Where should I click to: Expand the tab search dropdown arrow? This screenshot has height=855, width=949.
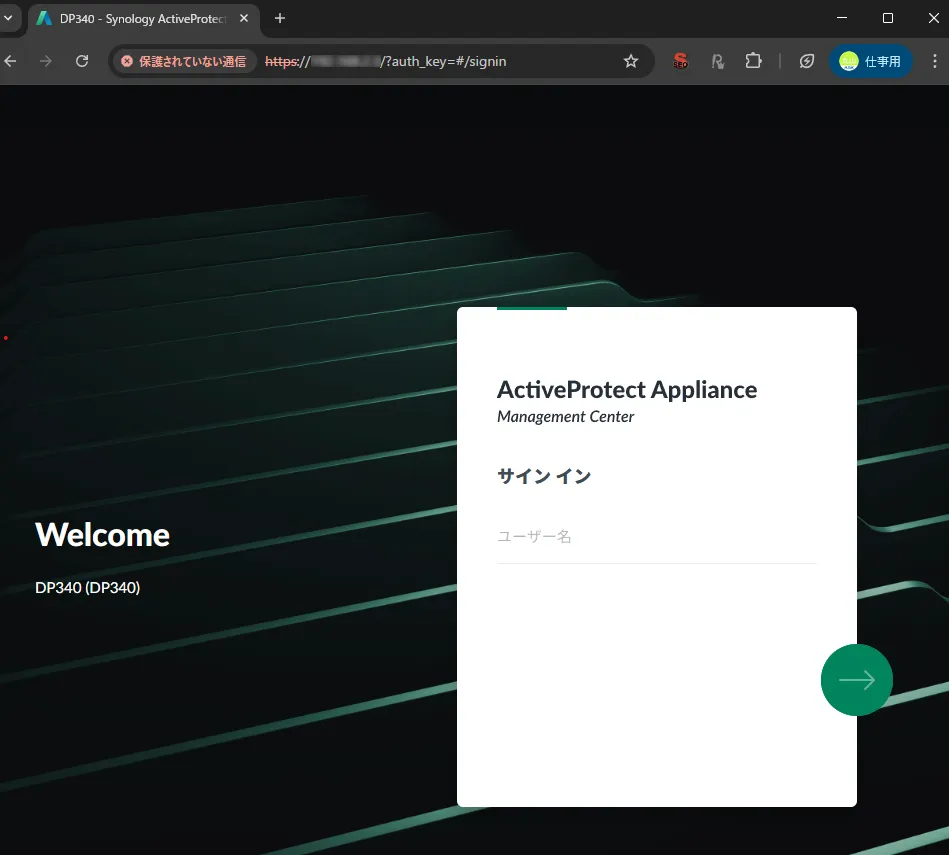click(x=8, y=18)
